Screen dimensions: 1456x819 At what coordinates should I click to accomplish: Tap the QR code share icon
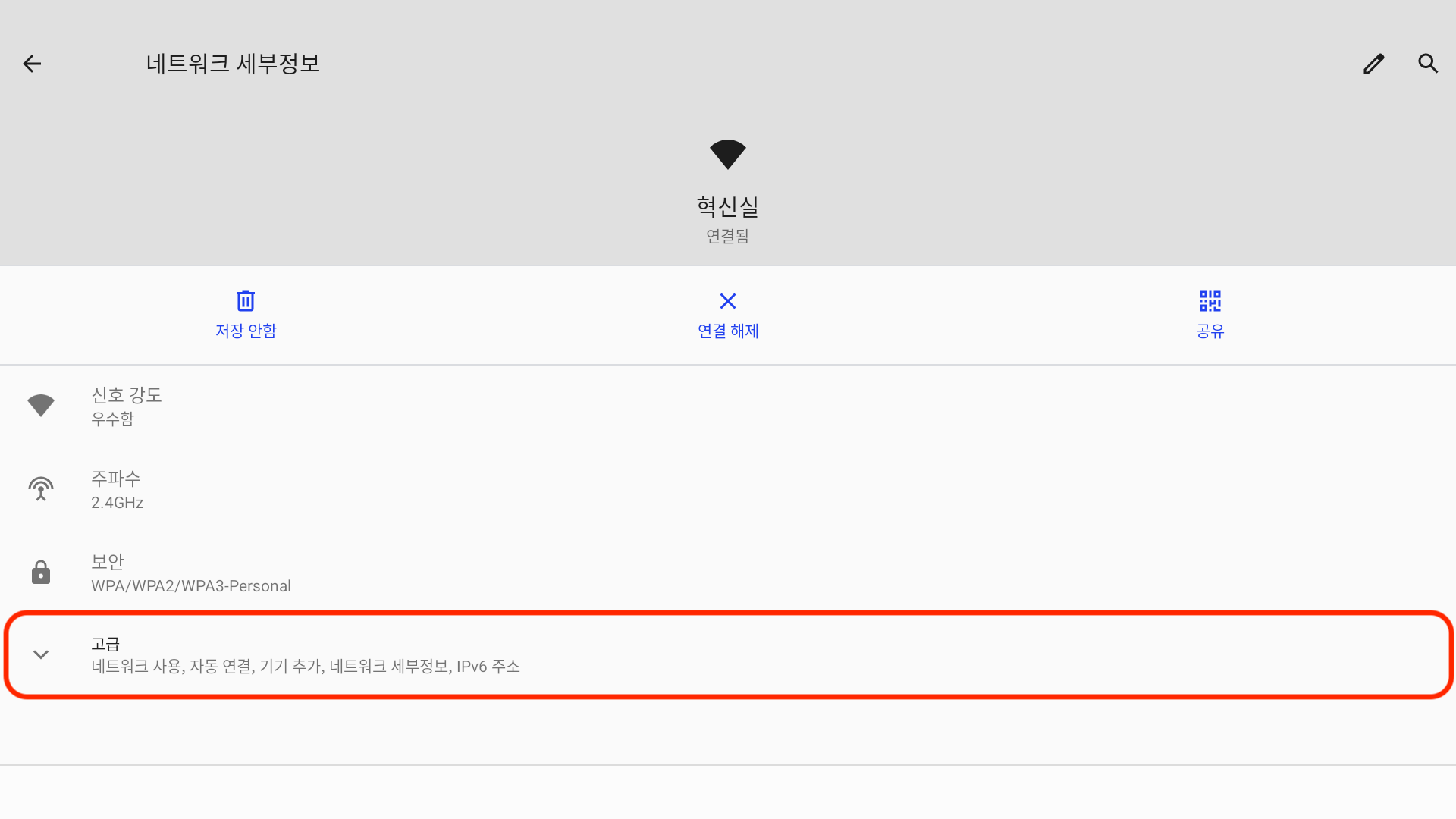pos(1210,301)
